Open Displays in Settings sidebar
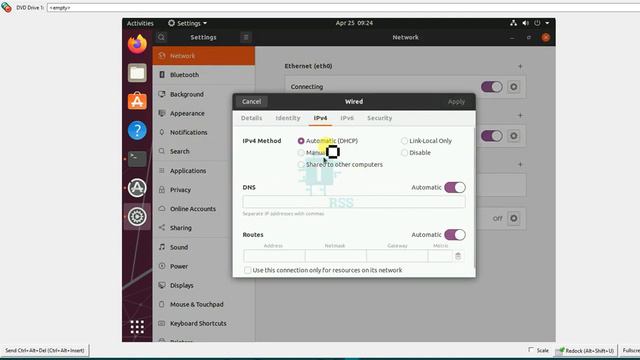The image size is (640, 360). [204, 285]
